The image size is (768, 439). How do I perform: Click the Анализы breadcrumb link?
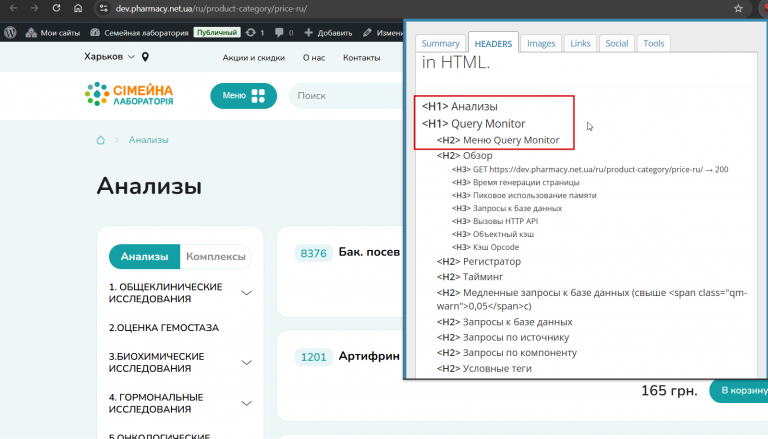click(148, 140)
